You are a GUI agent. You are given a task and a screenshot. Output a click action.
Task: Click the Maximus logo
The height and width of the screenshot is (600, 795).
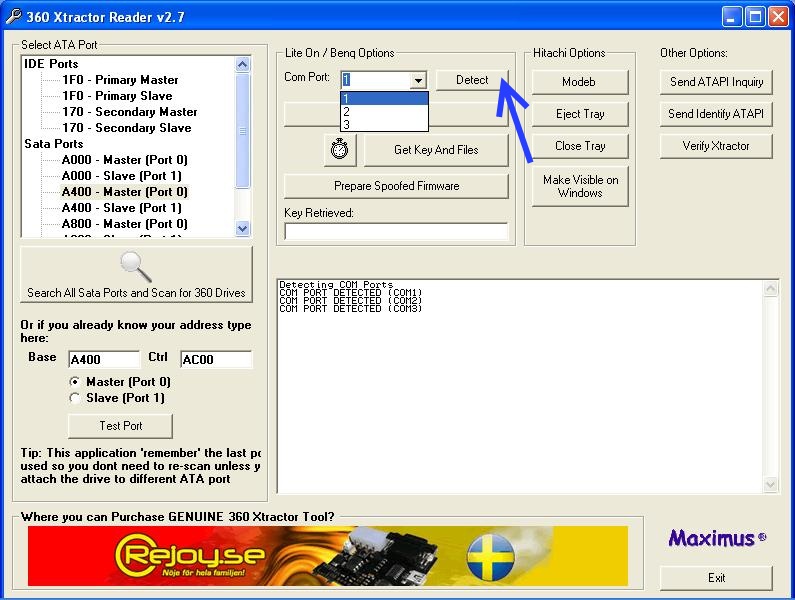click(x=717, y=538)
